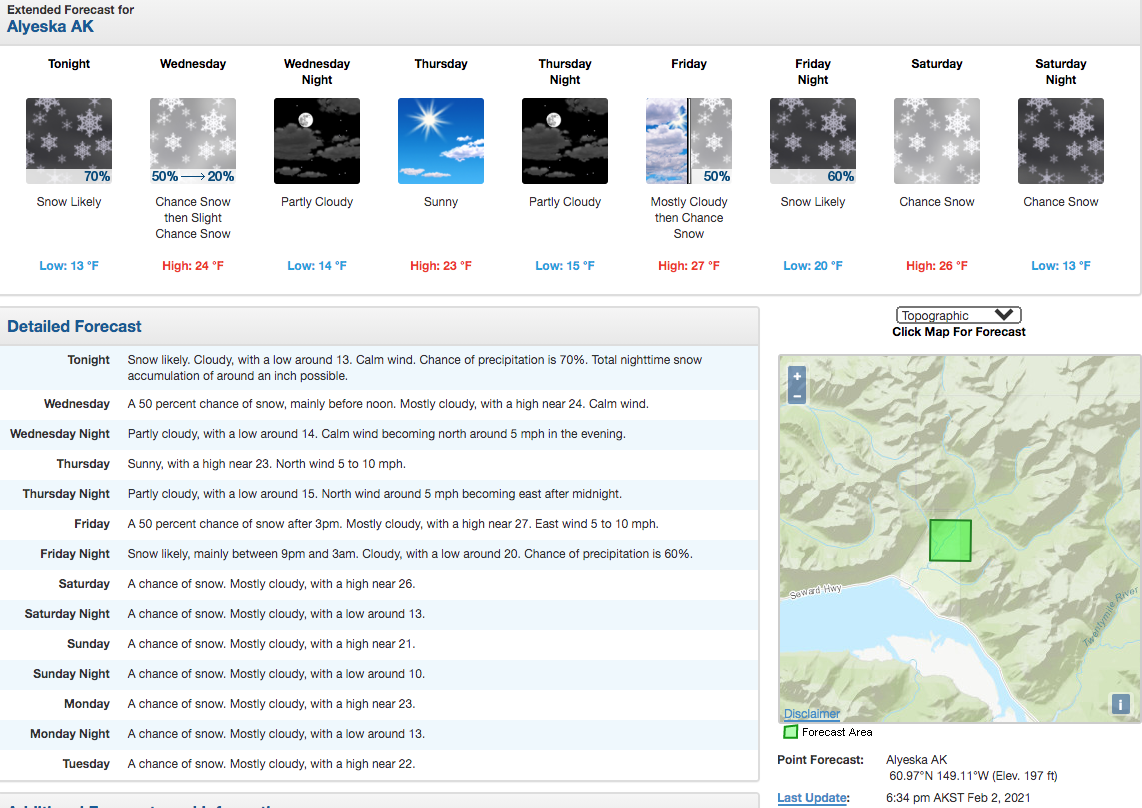Click the Saturday detailed forecast label
Viewport: 1142px width, 808px height.
click(84, 584)
